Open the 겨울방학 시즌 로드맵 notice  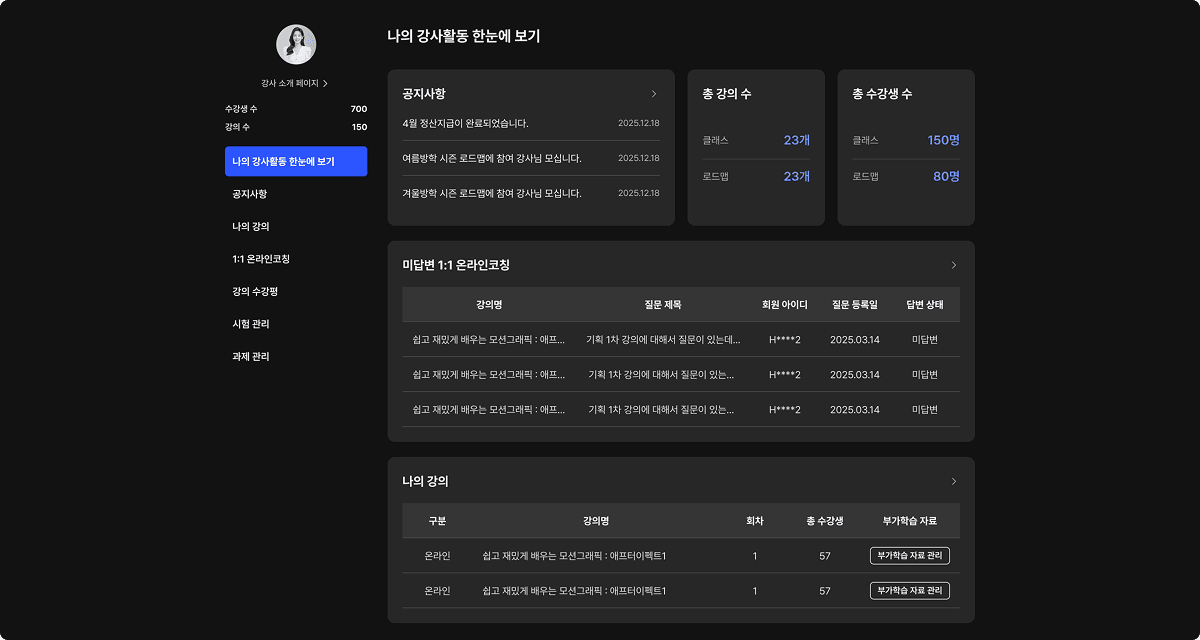pyautogui.click(x=492, y=193)
